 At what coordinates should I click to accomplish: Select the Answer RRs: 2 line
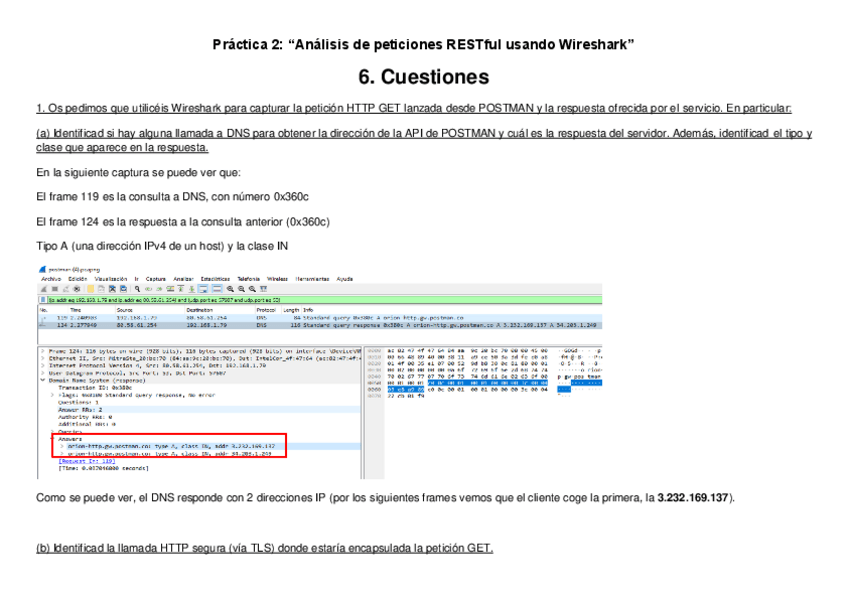pos(80,410)
